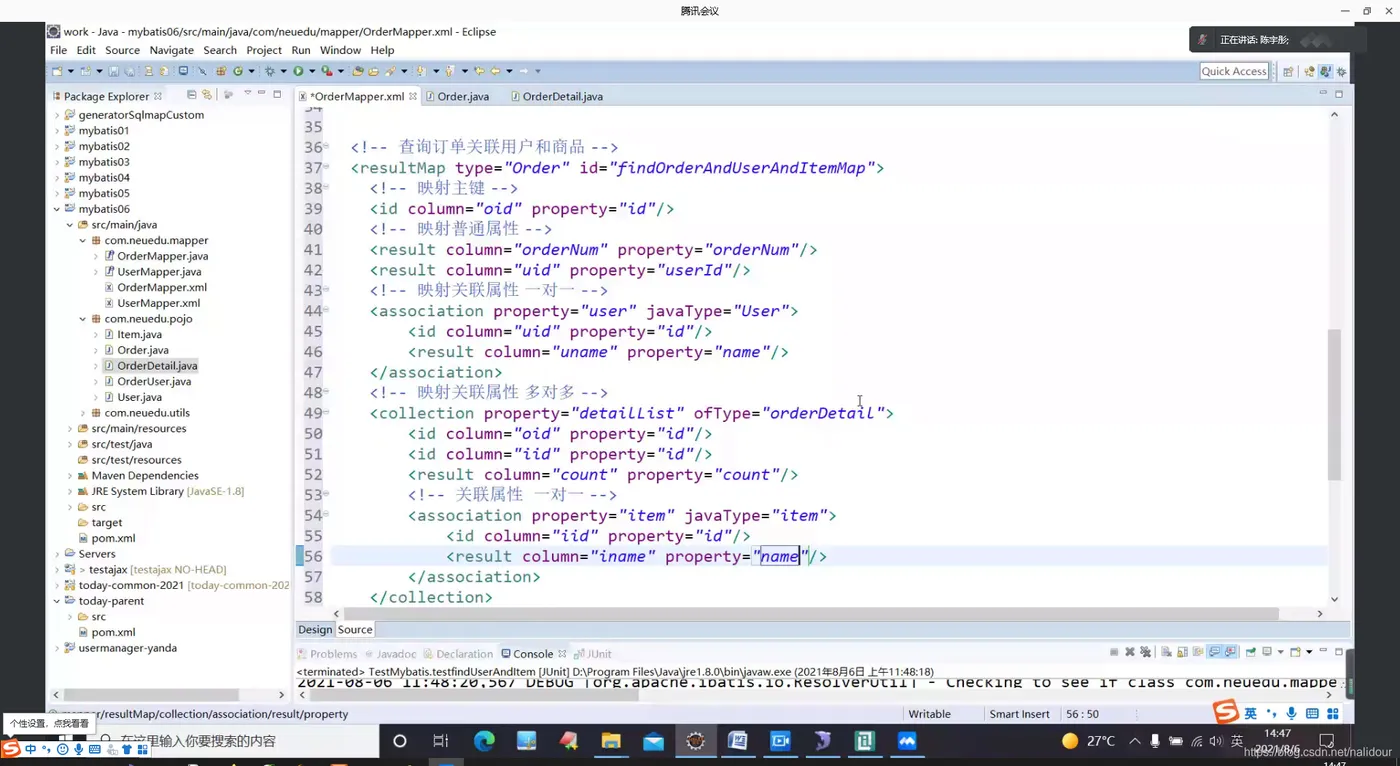Open the dropdown next to Run icon

(x=311, y=71)
